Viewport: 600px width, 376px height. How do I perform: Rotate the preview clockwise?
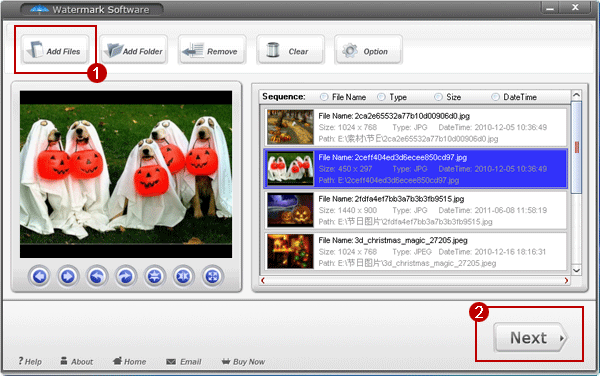126,276
